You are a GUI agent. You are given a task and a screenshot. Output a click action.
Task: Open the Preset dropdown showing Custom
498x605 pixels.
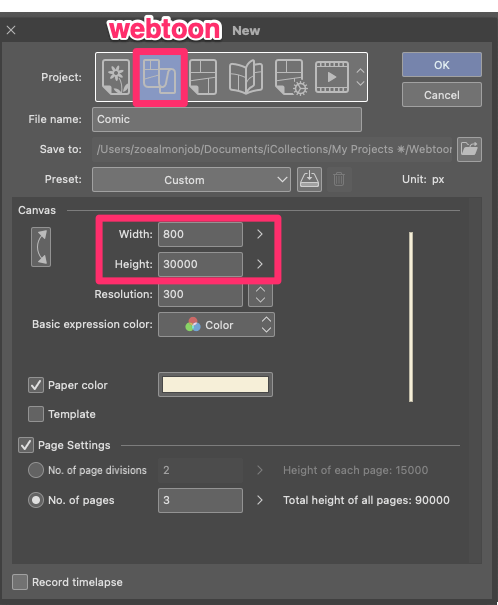pos(191,179)
